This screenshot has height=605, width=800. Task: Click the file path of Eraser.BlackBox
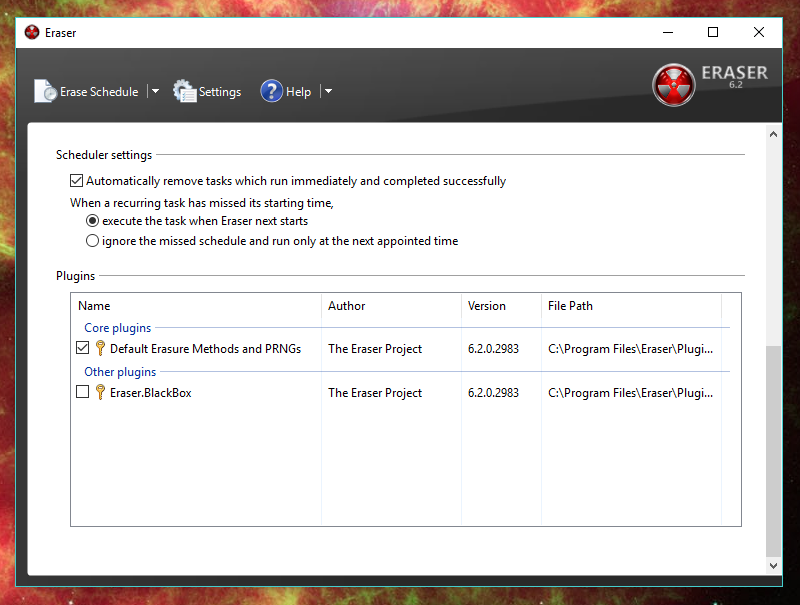631,393
